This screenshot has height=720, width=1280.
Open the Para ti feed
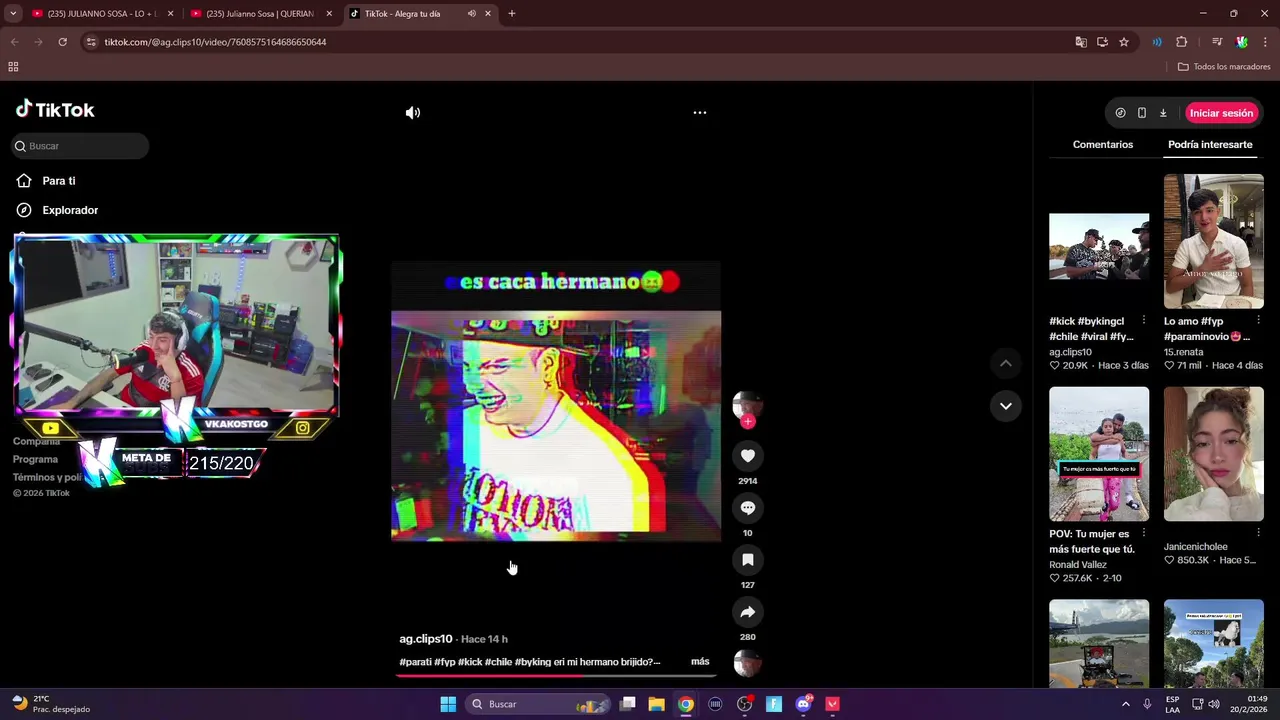tap(59, 181)
